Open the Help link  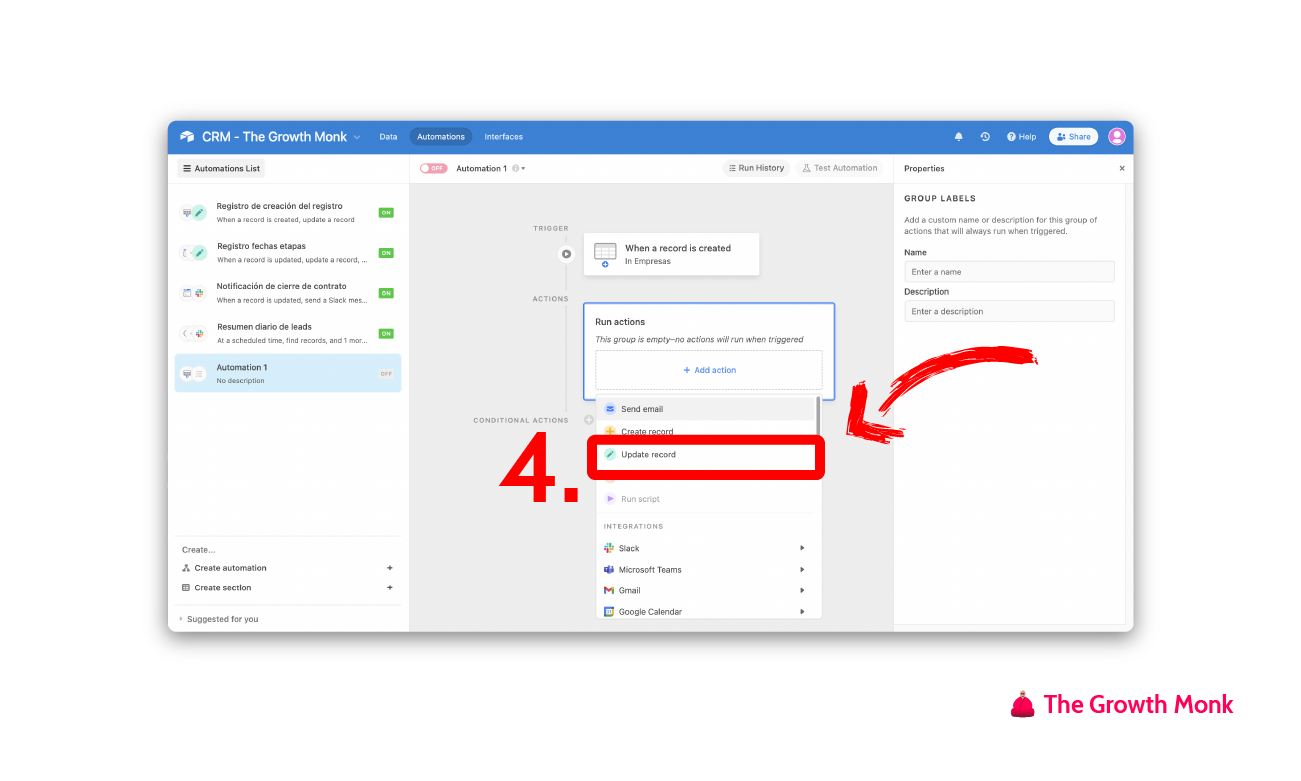coord(1021,137)
